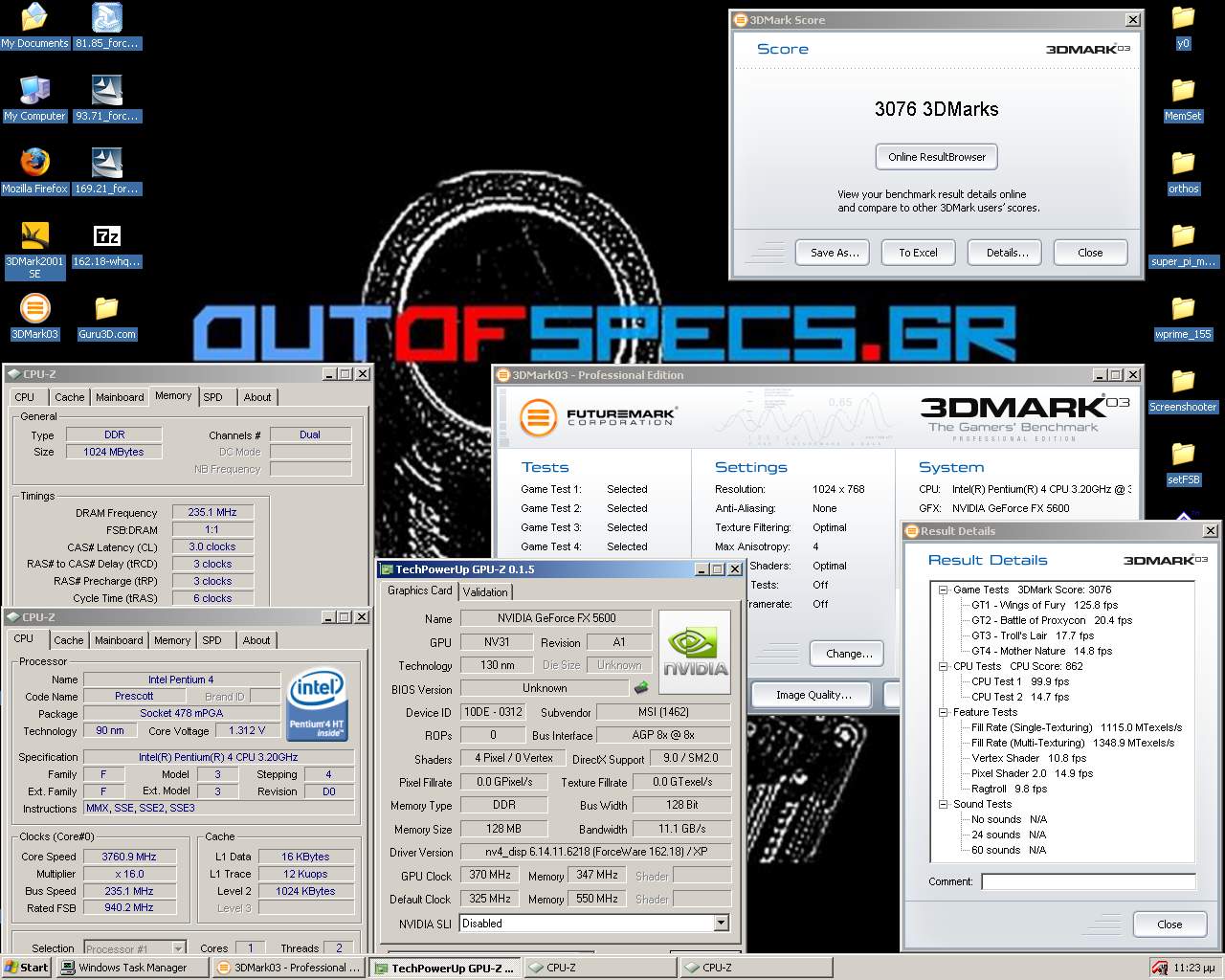This screenshot has width=1225, height=980.
Task: Click Change button in 3DMark03 settings
Action: point(849,654)
